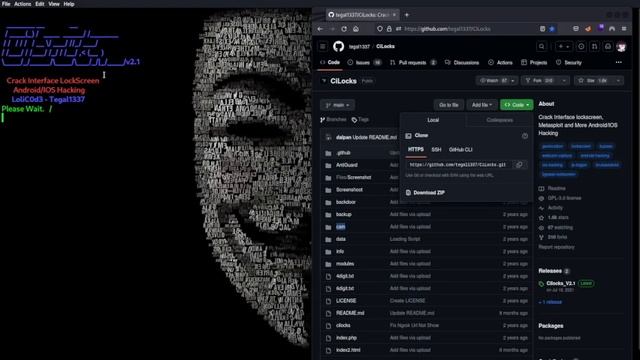The height and width of the screenshot is (360, 640).
Task: Select the HTTPS clone option
Action: tap(416, 150)
